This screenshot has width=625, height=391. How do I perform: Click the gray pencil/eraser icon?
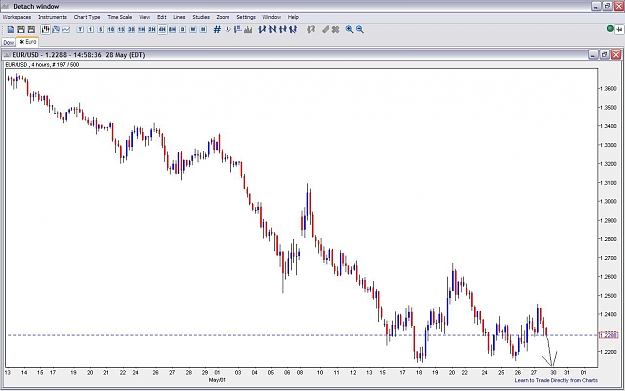point(326,29)
